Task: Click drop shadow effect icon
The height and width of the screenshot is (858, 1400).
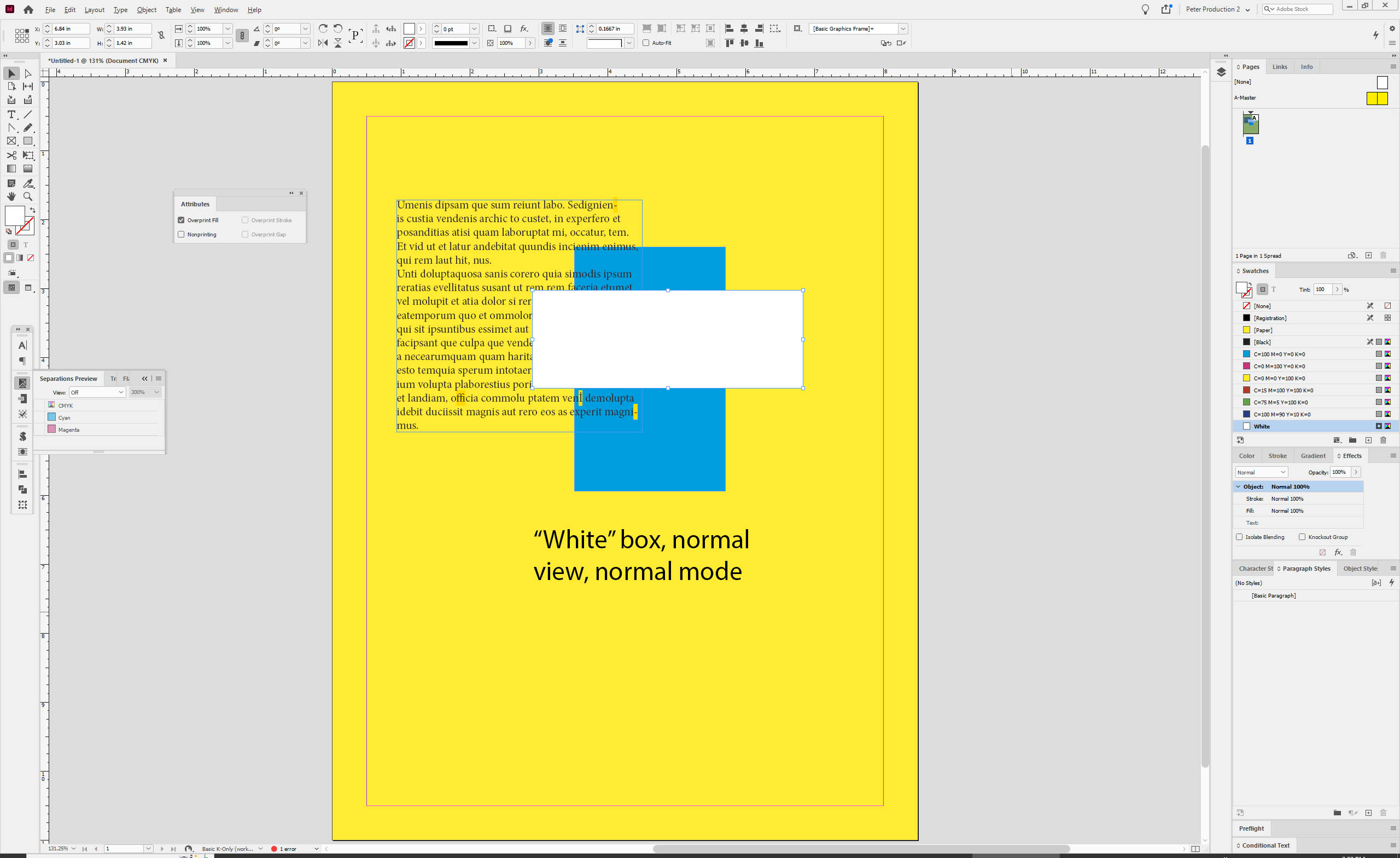Action: 508,28
